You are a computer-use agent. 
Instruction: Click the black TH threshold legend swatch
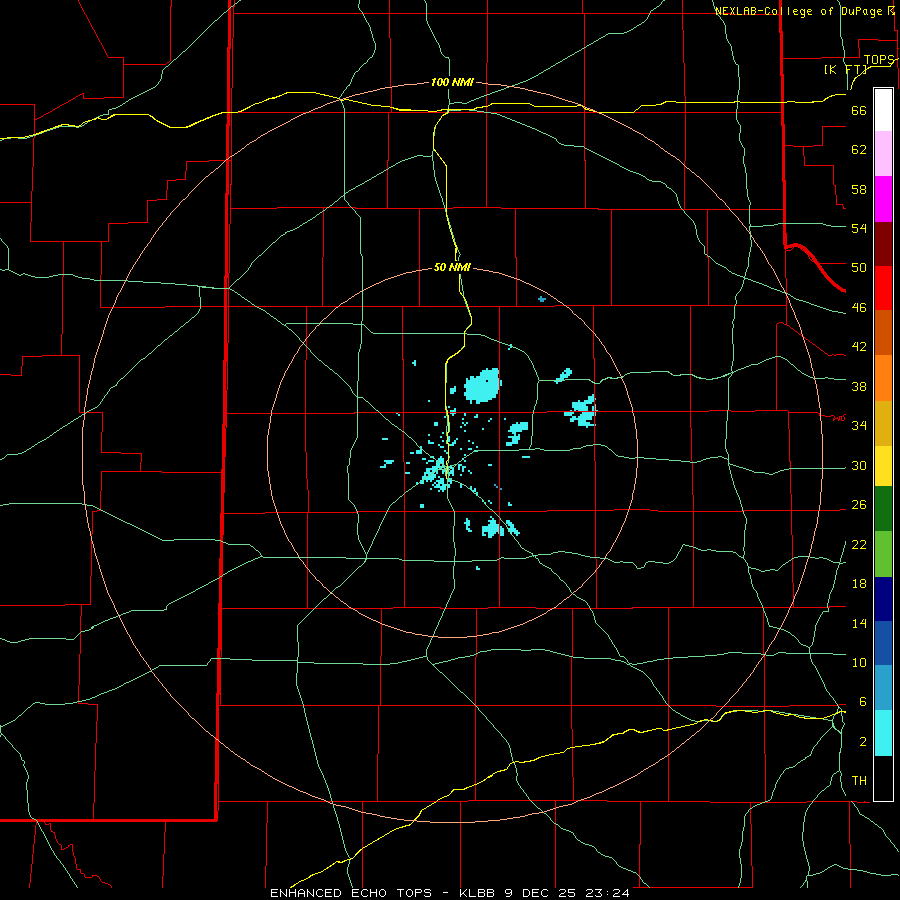pos(883,778)
